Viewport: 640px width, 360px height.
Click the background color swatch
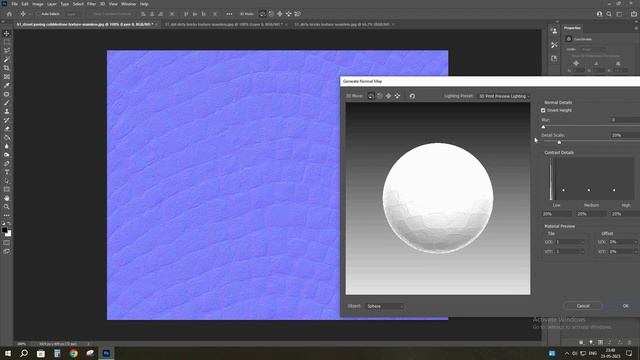pyautogui.click(x=9, y=234)
